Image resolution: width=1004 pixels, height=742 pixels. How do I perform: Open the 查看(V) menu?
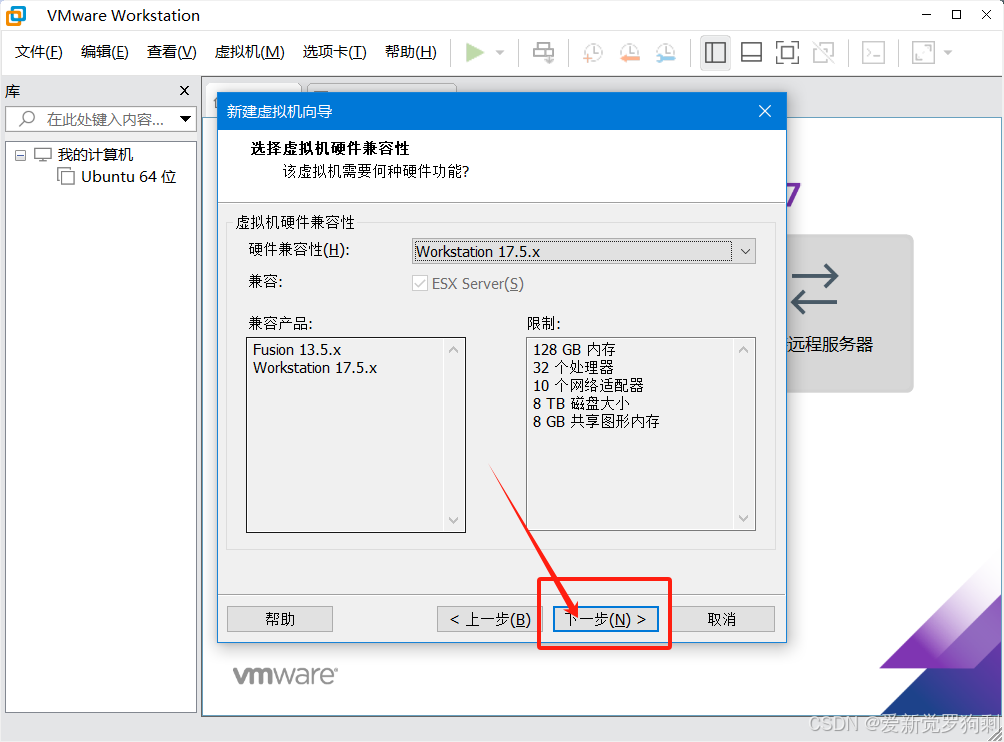pos(172,52)
